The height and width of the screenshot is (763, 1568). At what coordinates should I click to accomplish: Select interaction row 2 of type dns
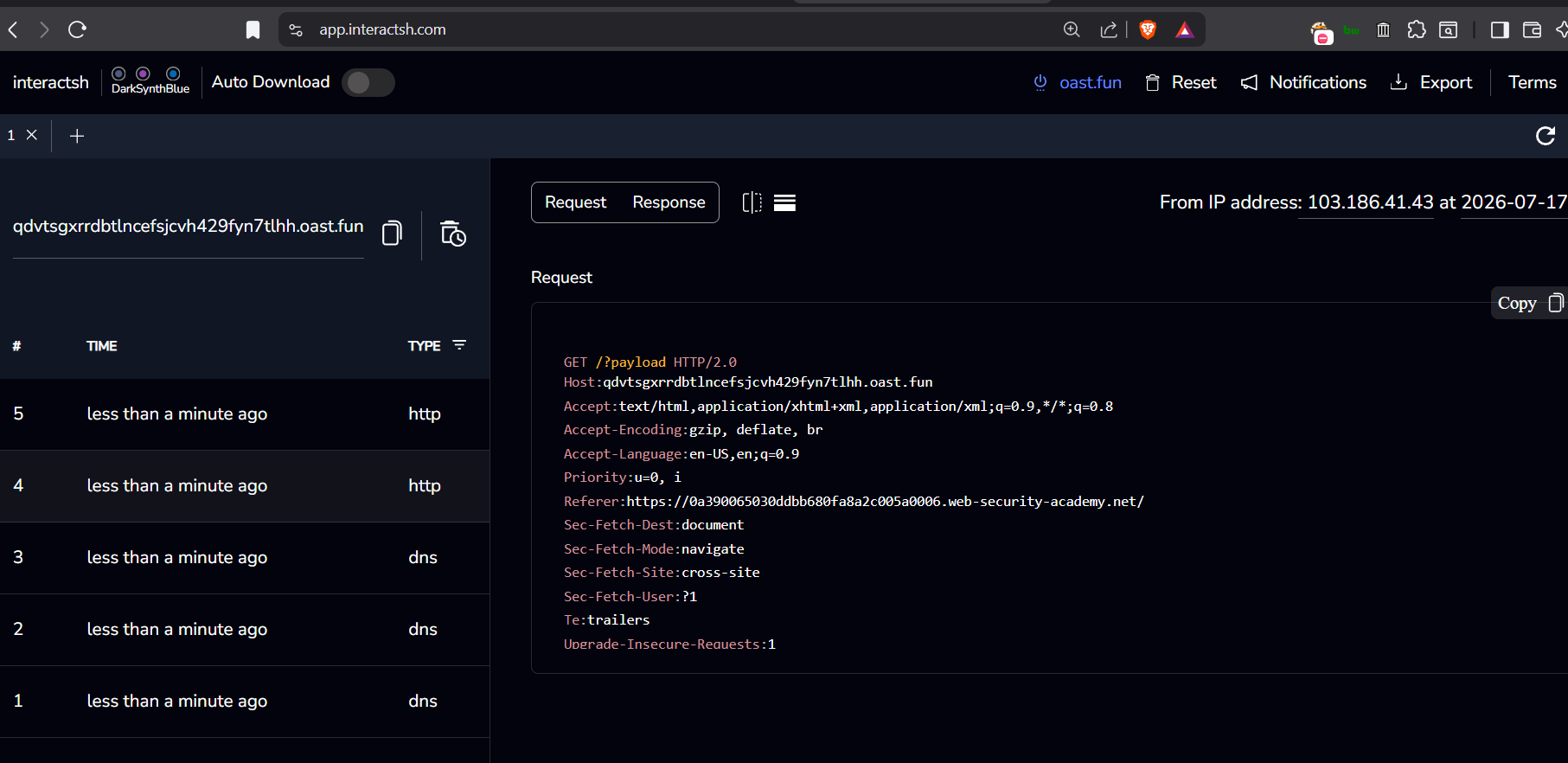point(245,630)
